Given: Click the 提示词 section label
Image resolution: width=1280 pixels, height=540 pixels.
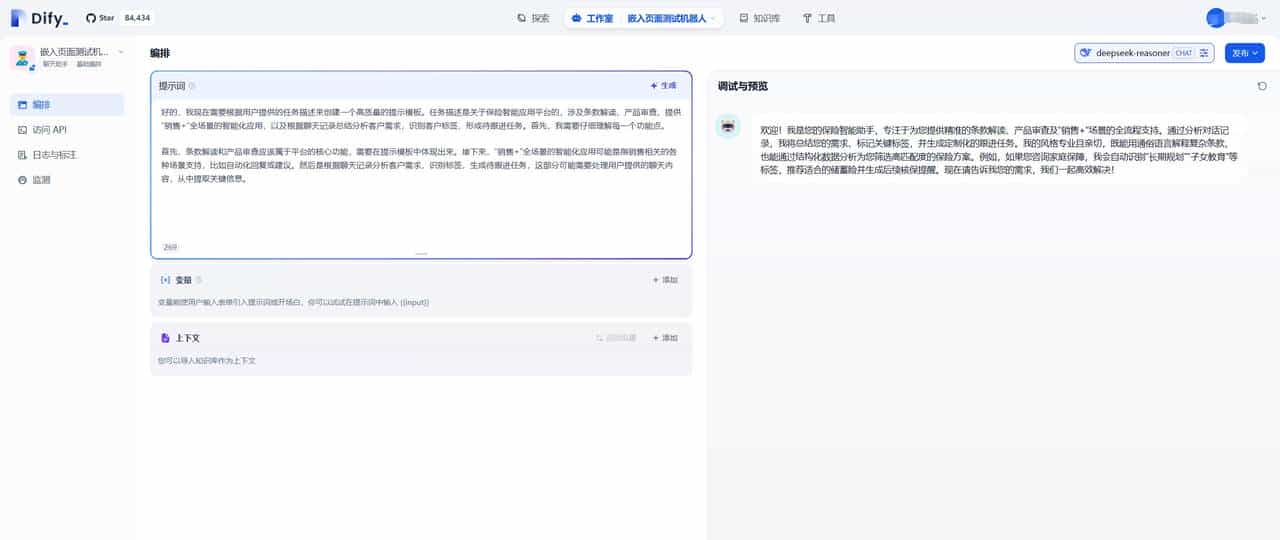Looking at the screenshot, I should point(172,86).
